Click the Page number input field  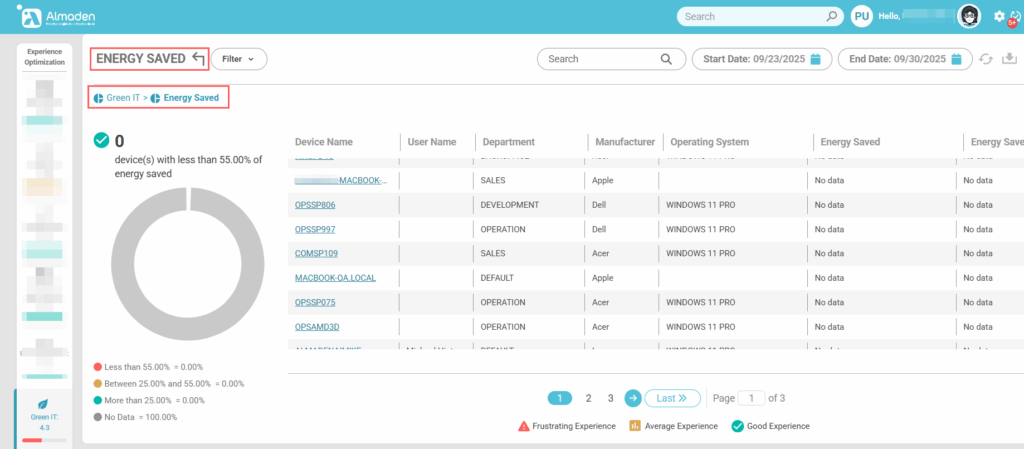[x=750, y=398]
